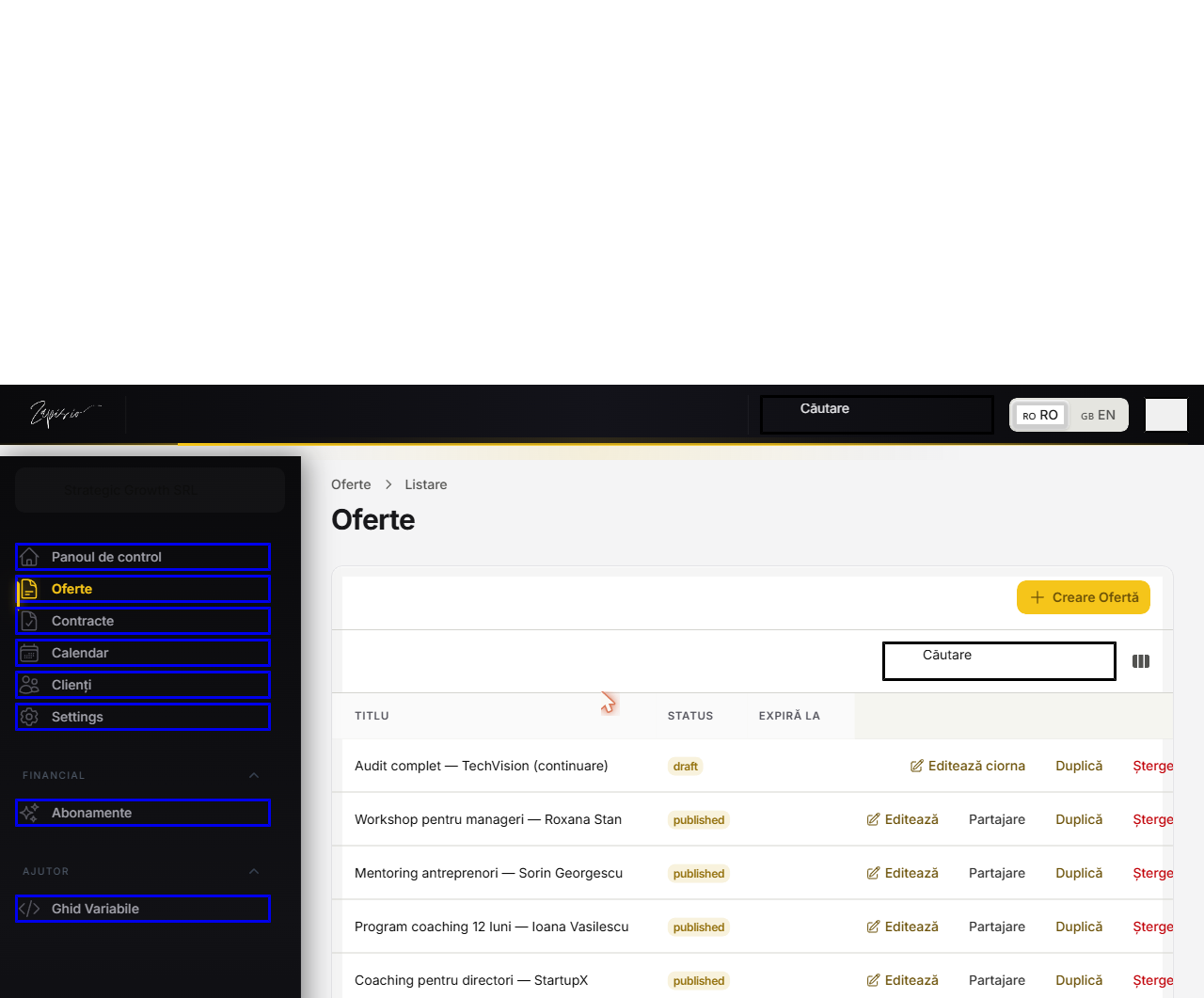This screenshot has height=998, width=1204.
Task: Delete the Workshop pentru manageri offer
Action: [1153, 819]
